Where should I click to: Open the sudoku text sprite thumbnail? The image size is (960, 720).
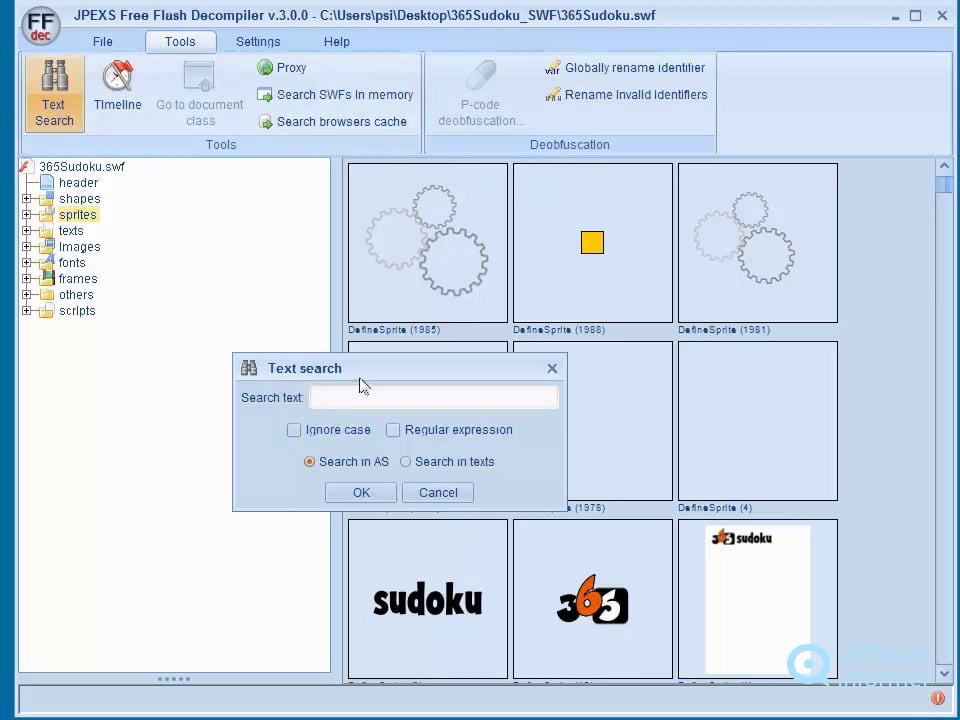[x=428, y=599]
